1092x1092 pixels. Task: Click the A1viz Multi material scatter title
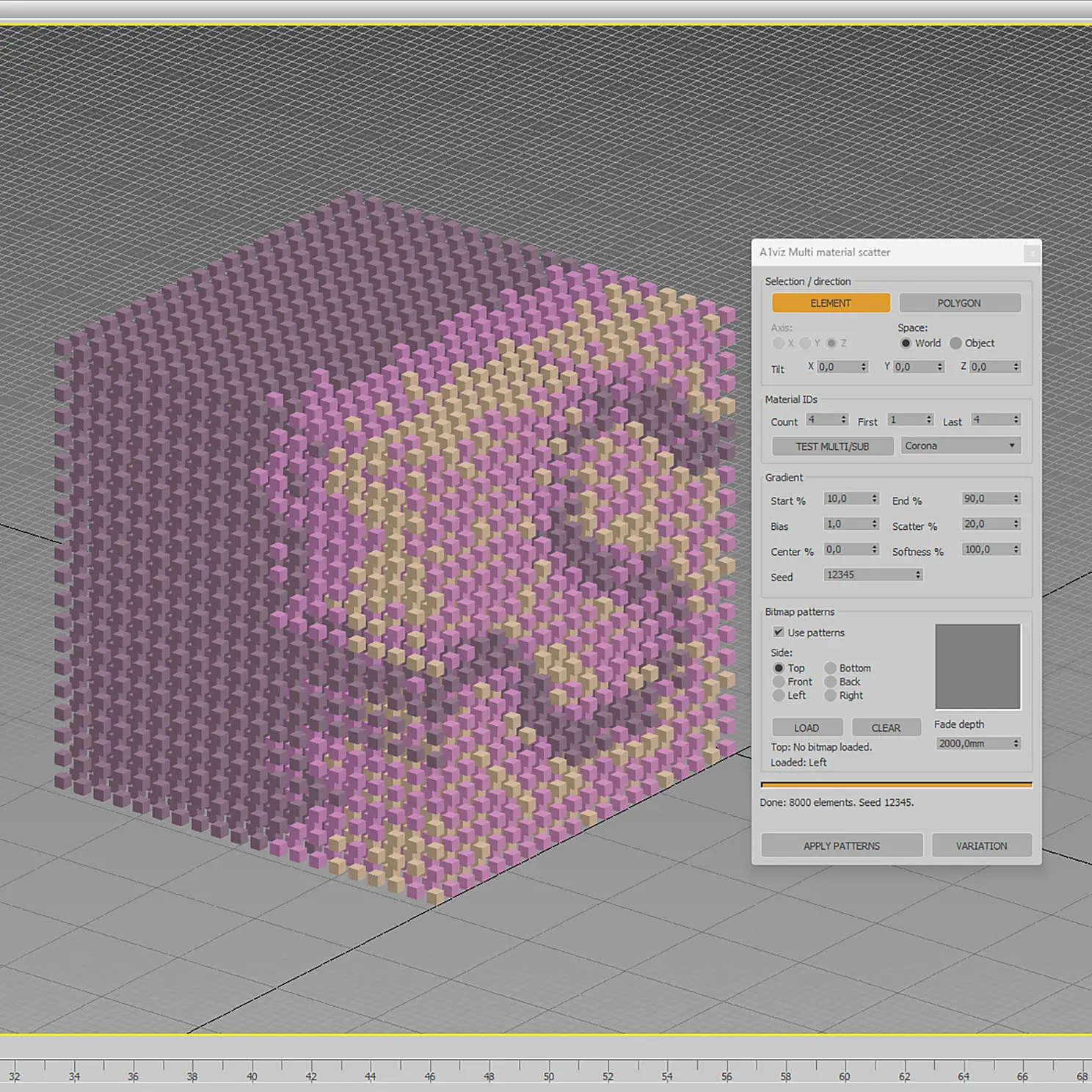point(825,252)
